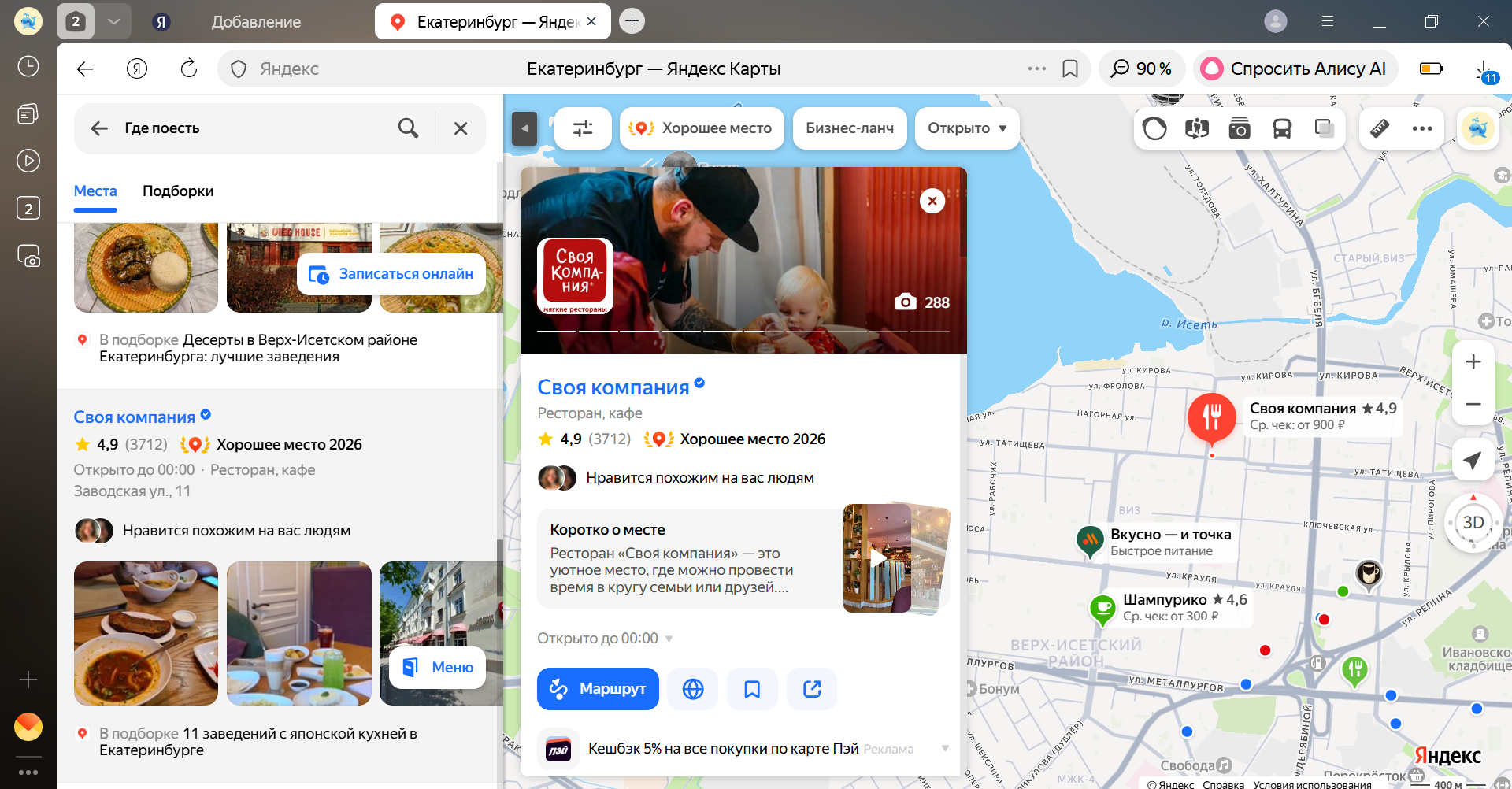The image size is (1512, 789).
Task: Expand opening hours Открыто до 00:00
Action: coord(605,639)
